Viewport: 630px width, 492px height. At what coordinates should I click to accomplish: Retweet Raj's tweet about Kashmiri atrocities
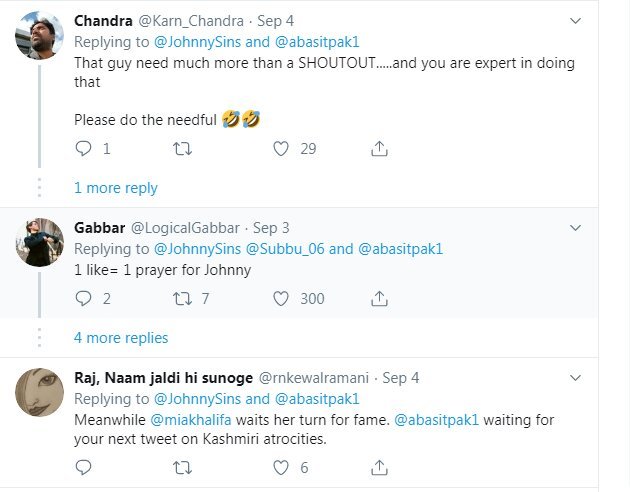(x=182, y=467)
